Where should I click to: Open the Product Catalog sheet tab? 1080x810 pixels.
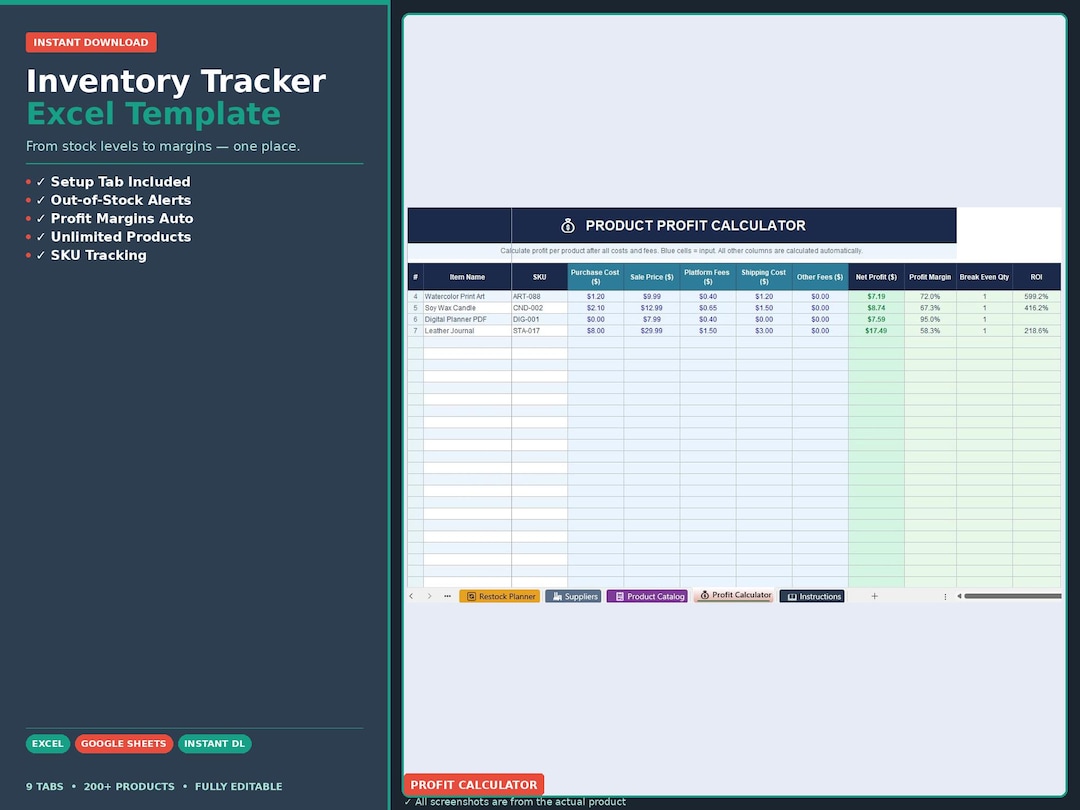pos(647,596)
